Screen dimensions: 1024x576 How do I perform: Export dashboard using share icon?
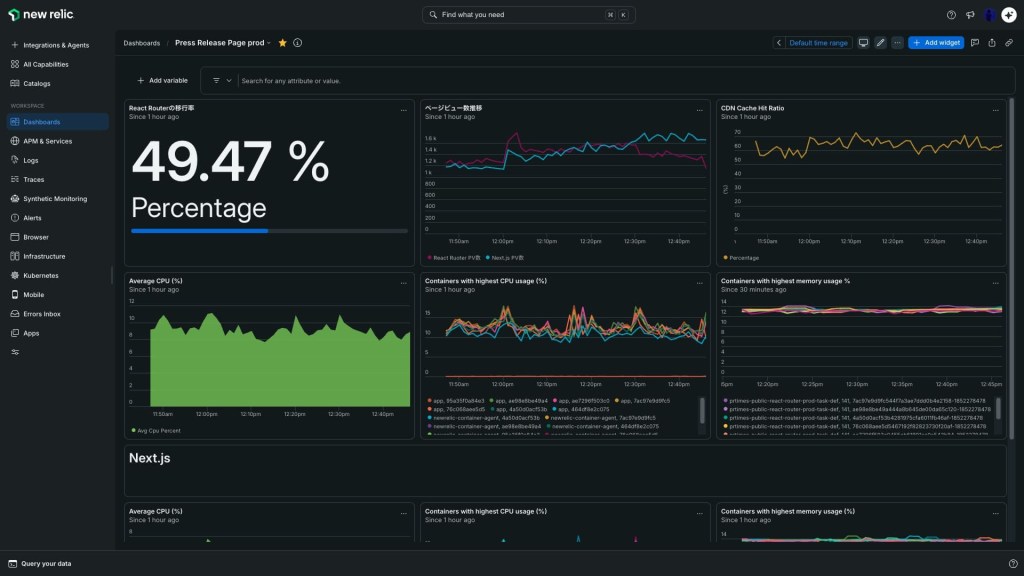(992, 42)
